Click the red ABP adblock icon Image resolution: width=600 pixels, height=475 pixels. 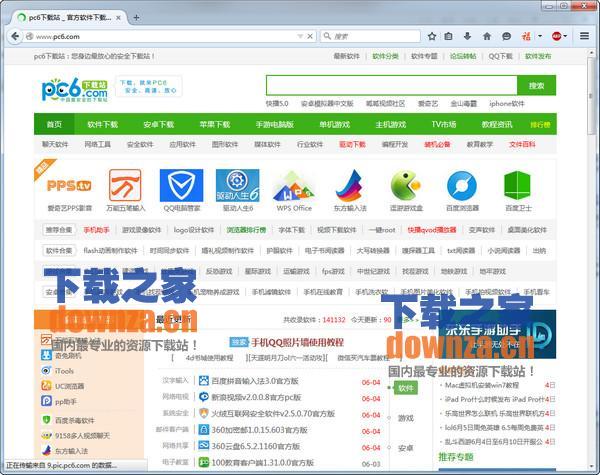(x=557, y=36)
